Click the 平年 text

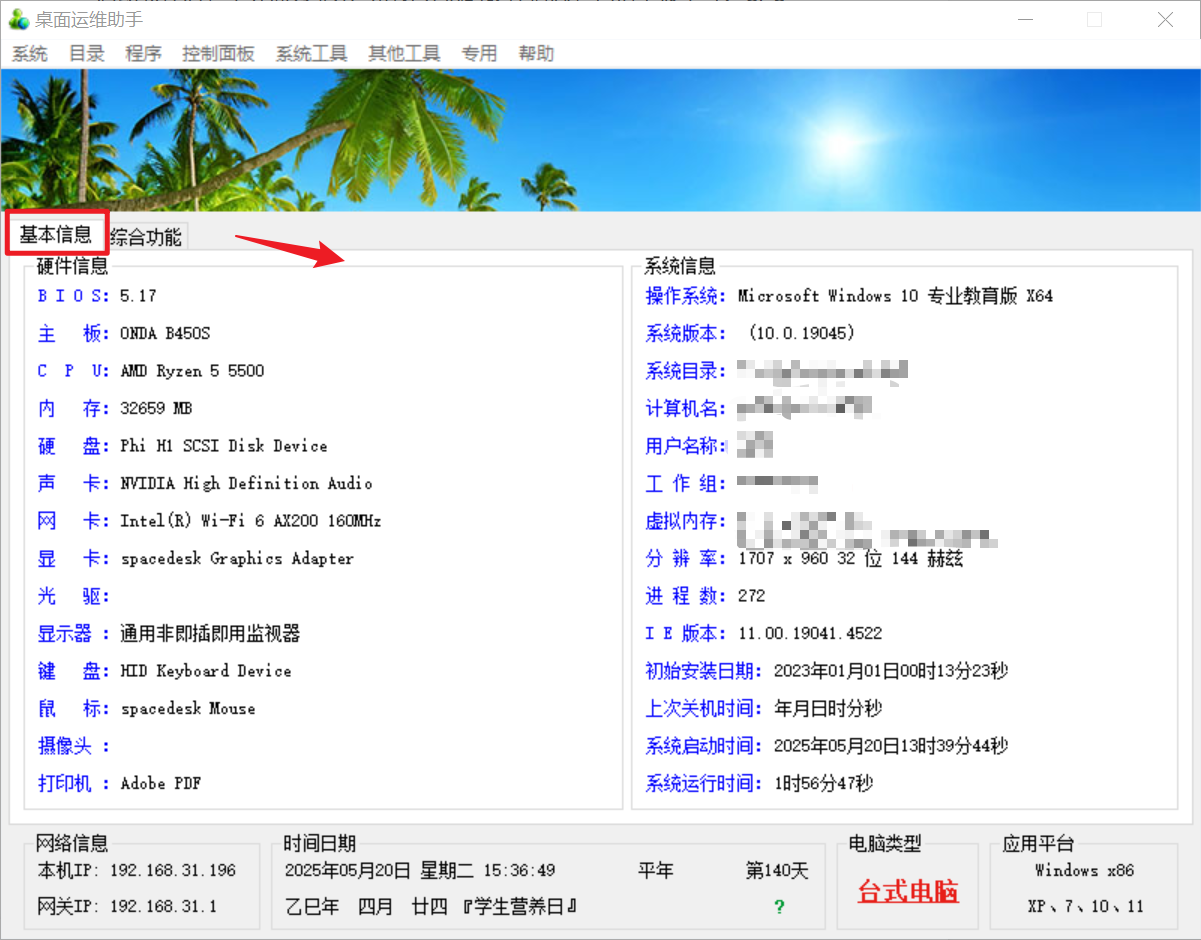click(656, 871)
